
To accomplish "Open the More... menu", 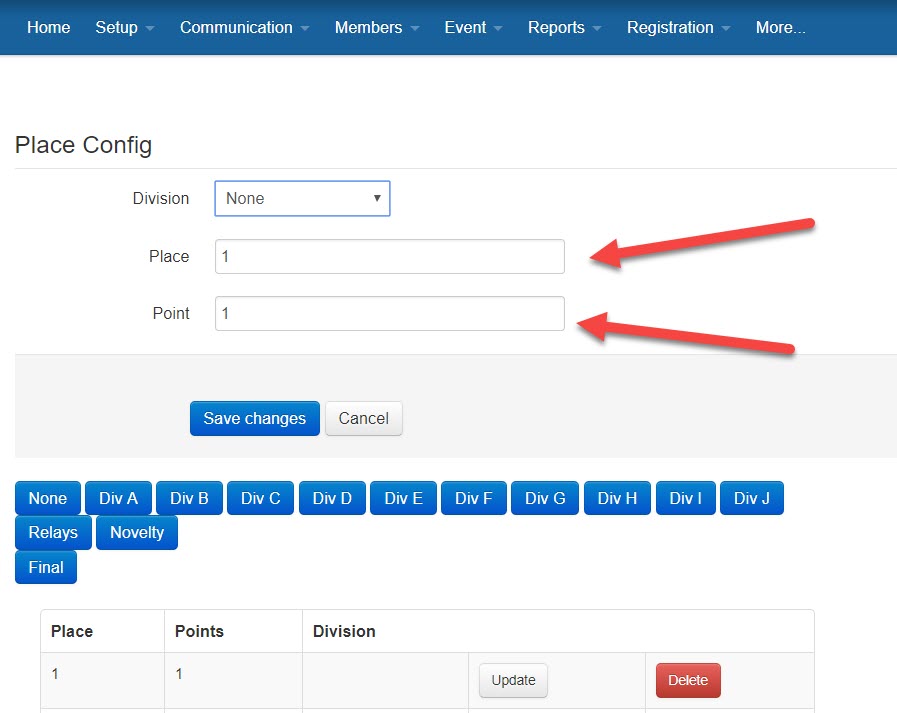I will coord(780,27).
